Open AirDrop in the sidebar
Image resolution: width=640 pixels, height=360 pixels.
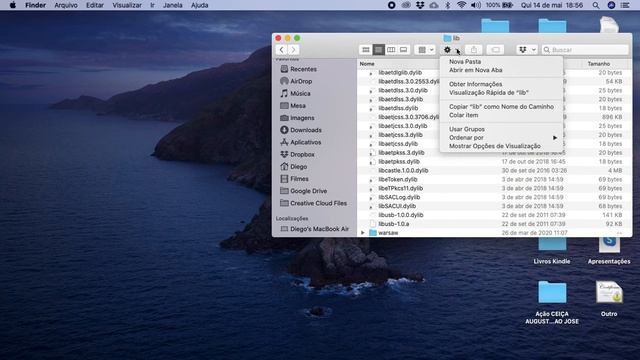click(301, 81)
